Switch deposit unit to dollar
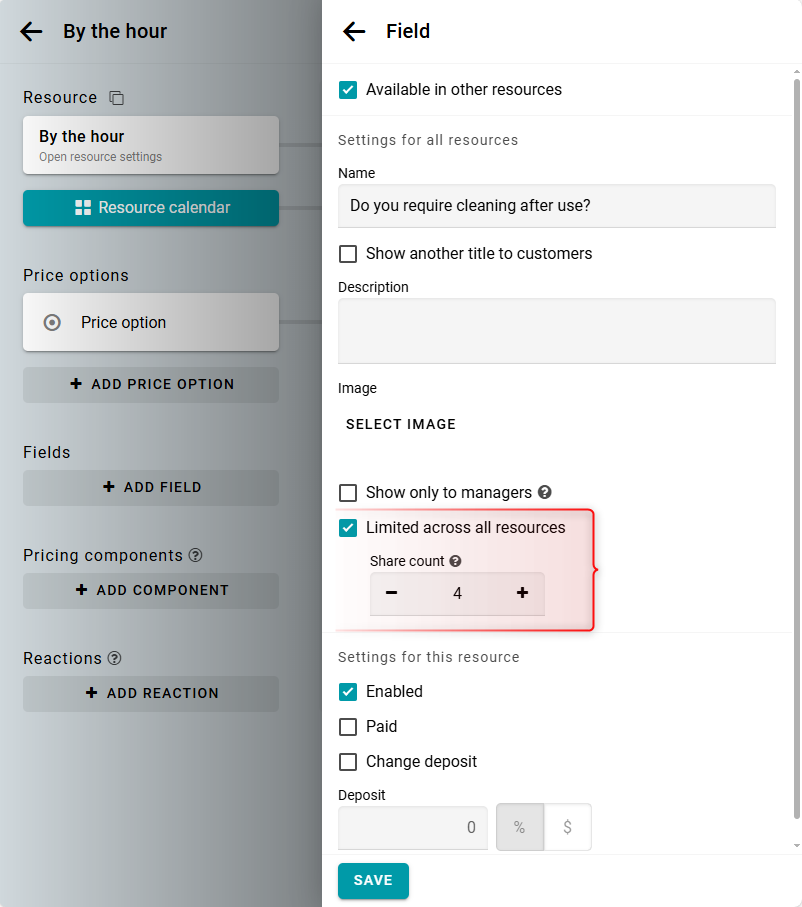Viewport: 802px width, 907px height. 568,828
